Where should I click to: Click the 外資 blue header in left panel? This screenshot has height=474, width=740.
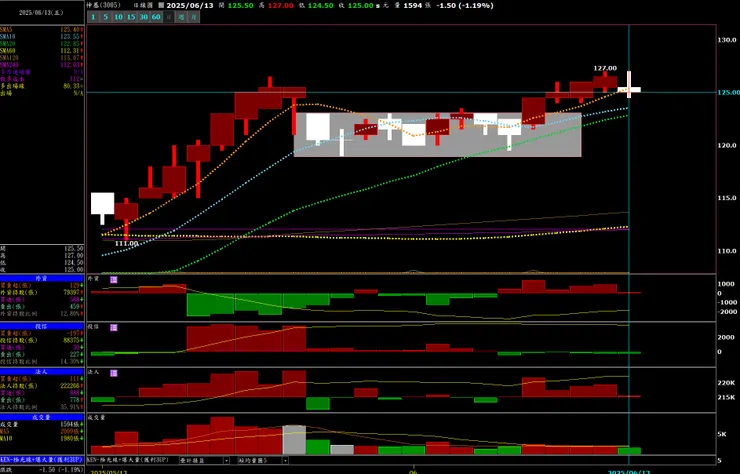pos(42,279)
